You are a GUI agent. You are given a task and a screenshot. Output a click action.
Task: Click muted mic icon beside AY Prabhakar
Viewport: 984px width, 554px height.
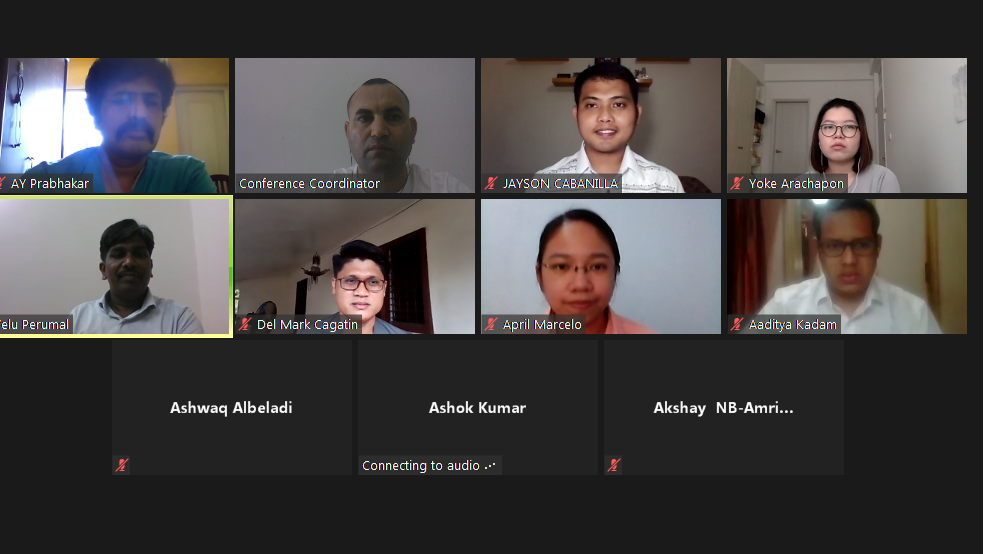[2, 183]
